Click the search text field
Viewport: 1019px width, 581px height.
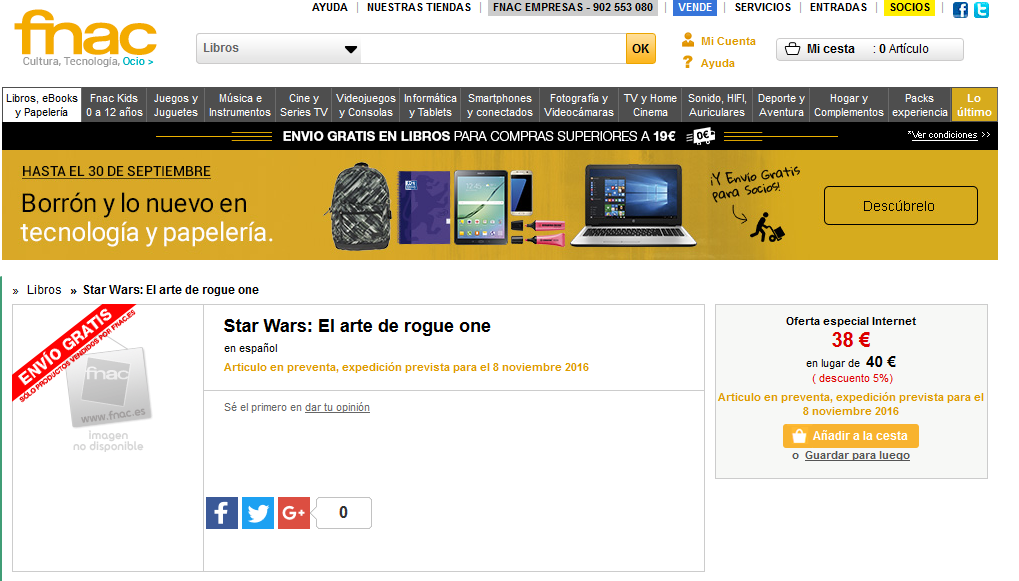pyautogui.click(x=493, y=49)
